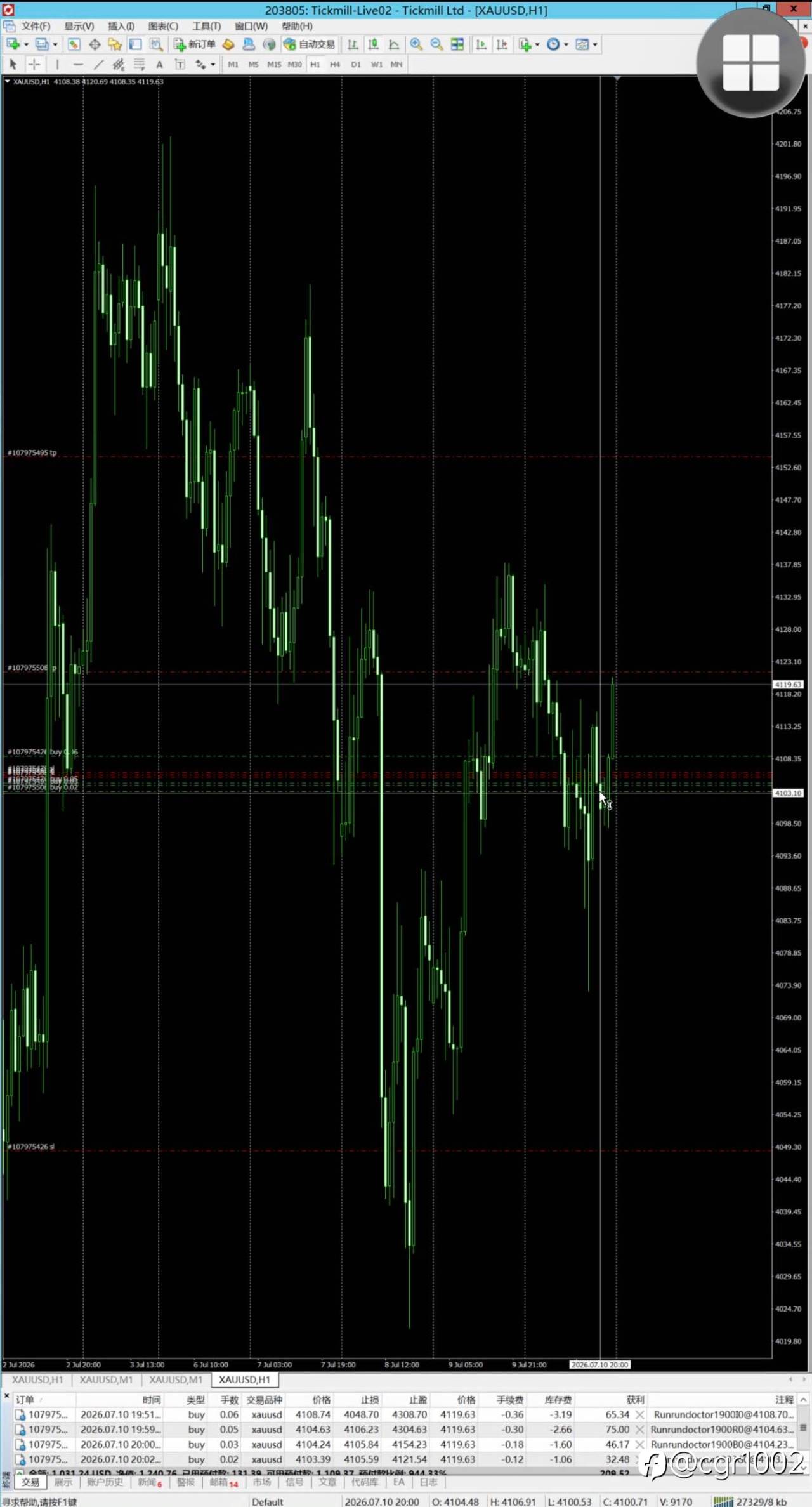Toggle the Terminal panel icon
Viewport: 812px width, 1507px height.
[135, 44]
